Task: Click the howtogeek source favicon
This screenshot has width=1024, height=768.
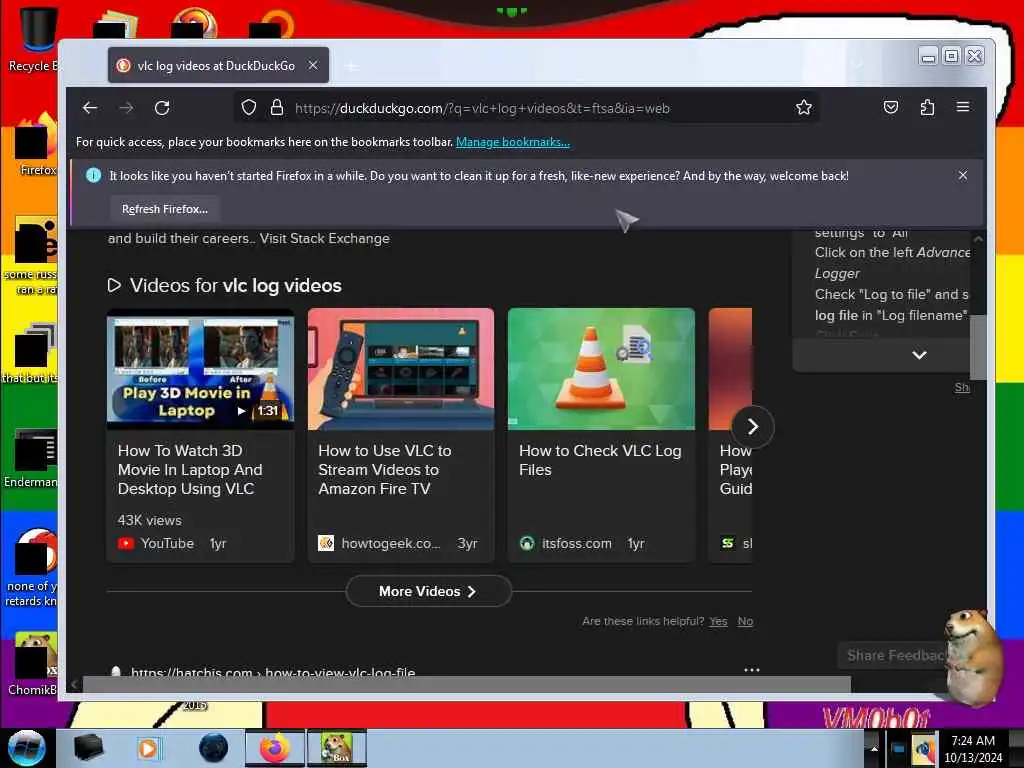Action: click(x=326, y=543)
